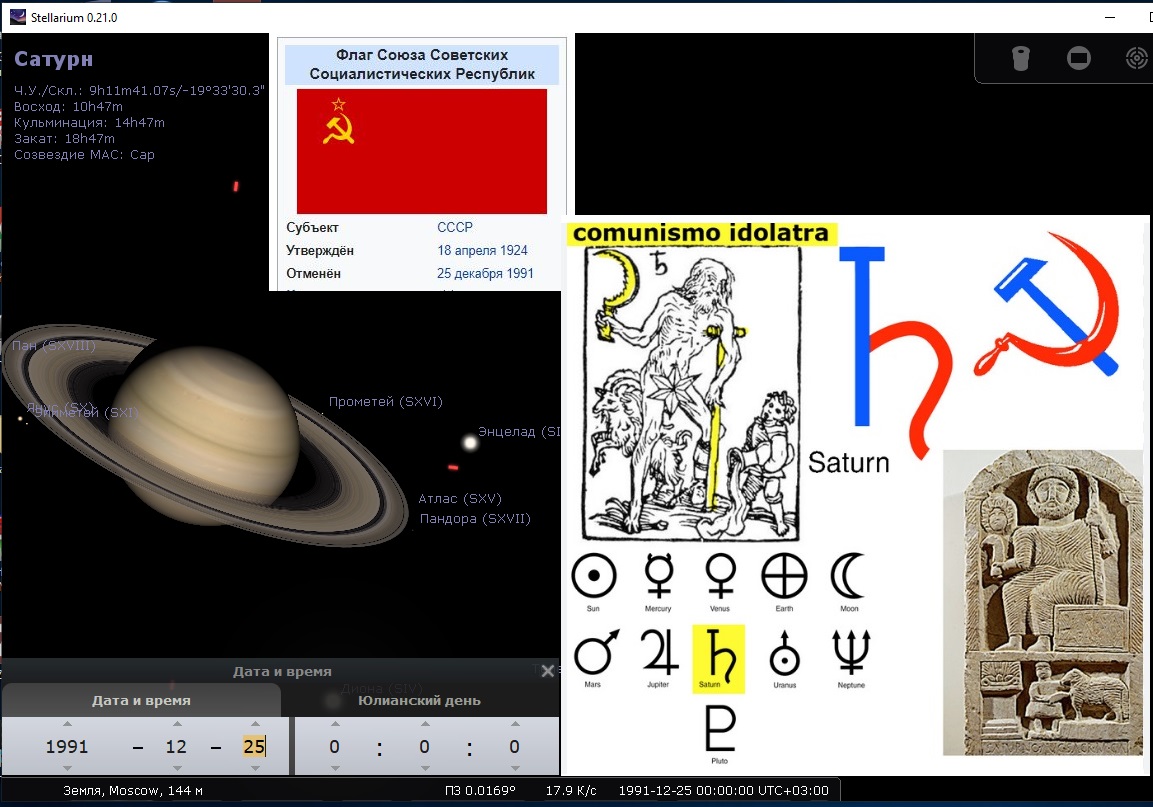This screenshot has height=807, width=1153.
Task: Decrease the hours value with the down arrow
Action: (x=335, y=768)
